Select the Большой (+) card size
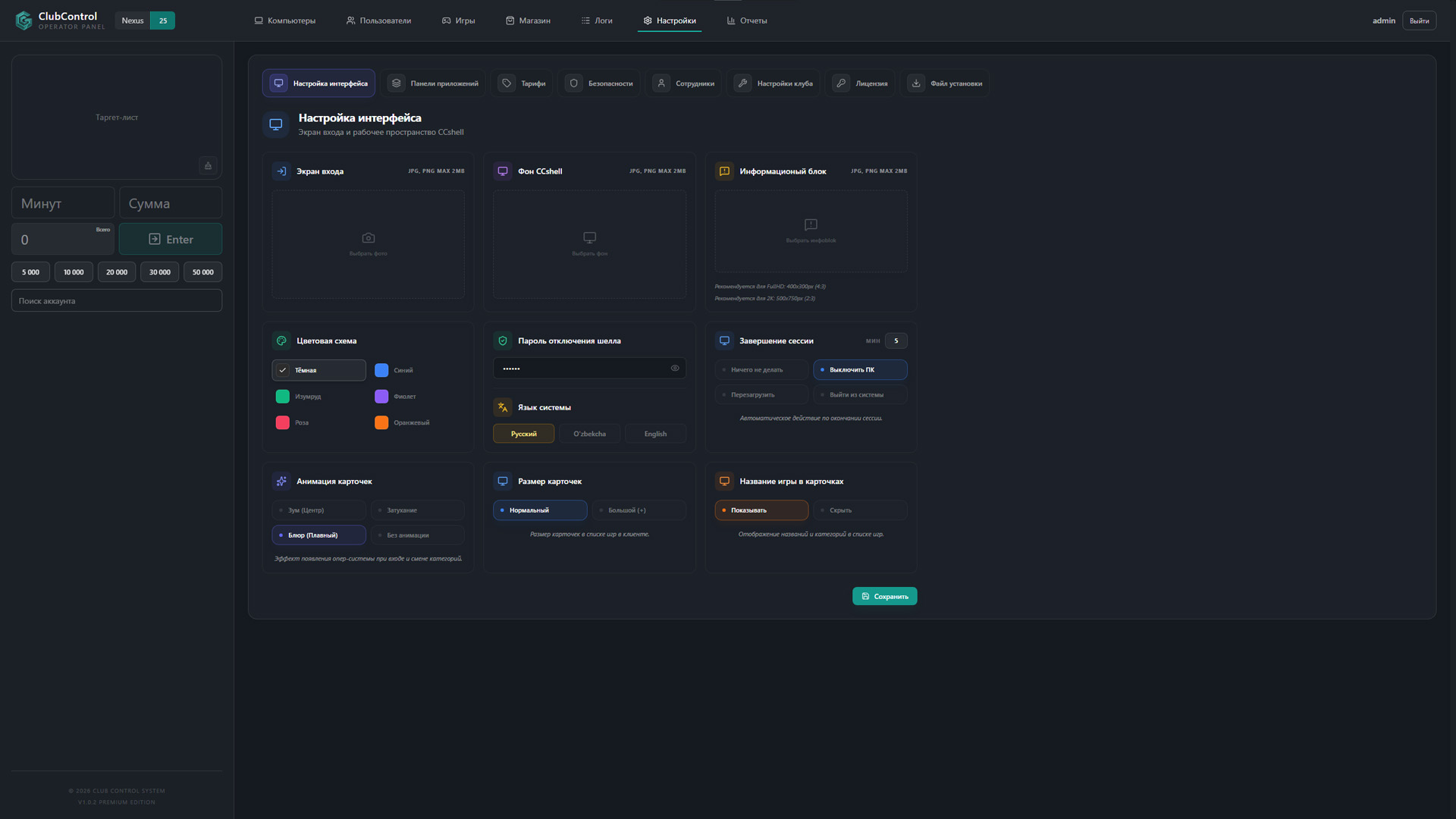The height and width of the screenshot is (819, 1456). pyautogui.click(x=639, y=510)
